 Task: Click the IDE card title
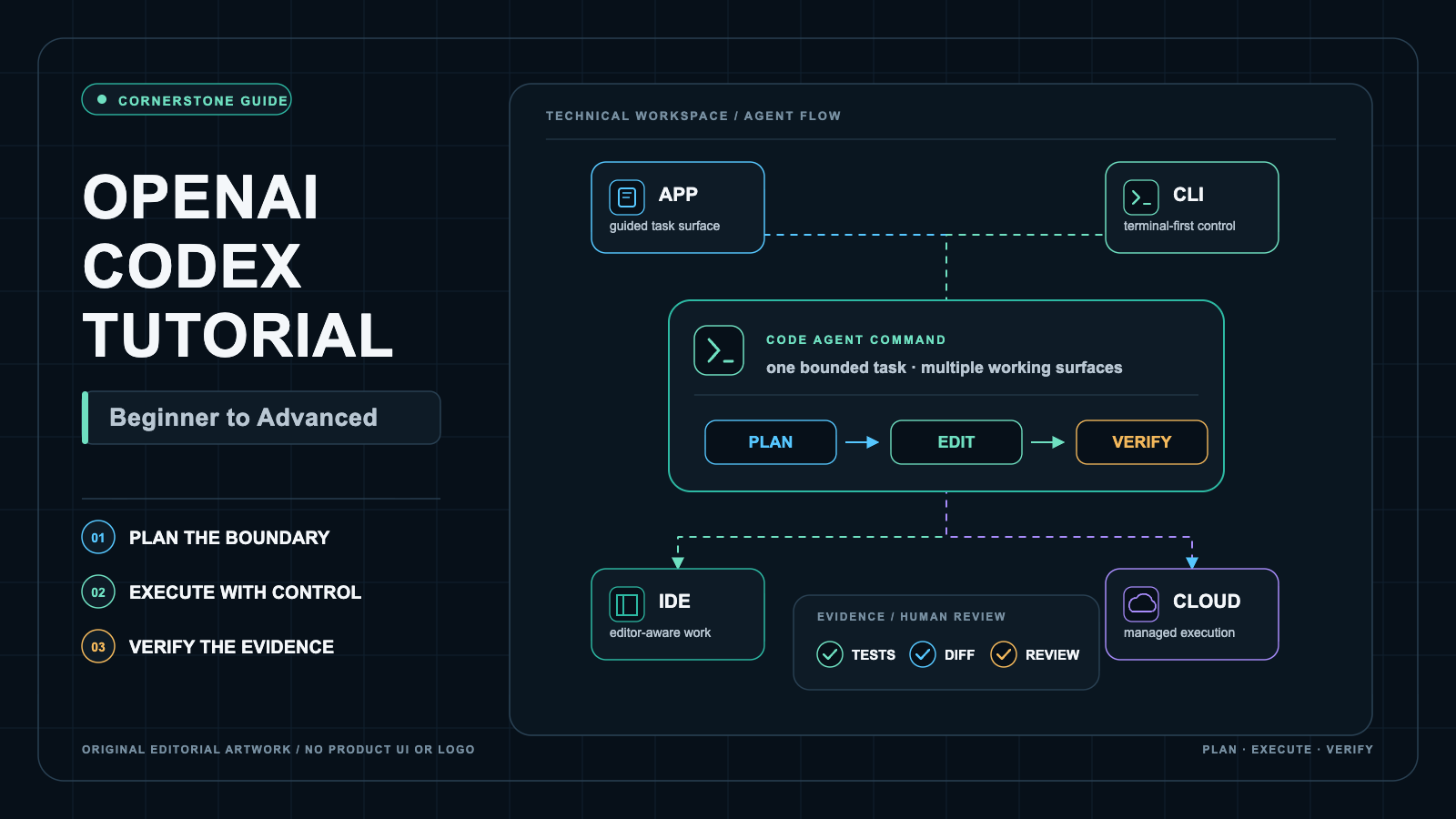point(674,602)
